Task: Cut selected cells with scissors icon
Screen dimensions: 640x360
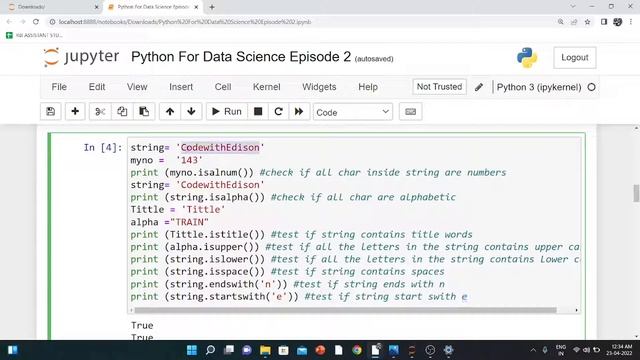Action: 100,111
